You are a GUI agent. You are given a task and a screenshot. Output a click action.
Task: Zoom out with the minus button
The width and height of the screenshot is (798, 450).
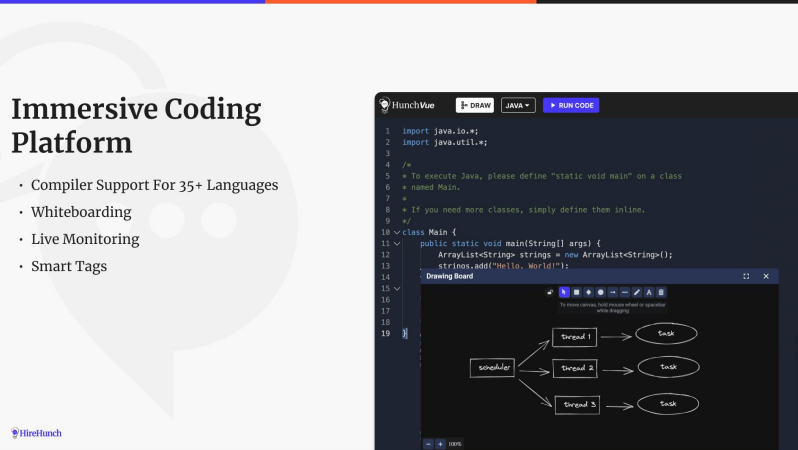click(x=429, y=444)
